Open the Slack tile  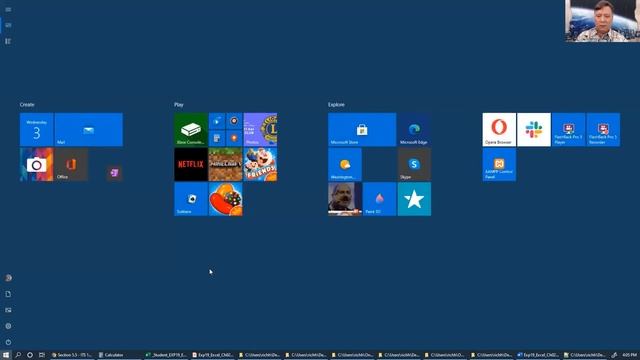tap(534, 130)
